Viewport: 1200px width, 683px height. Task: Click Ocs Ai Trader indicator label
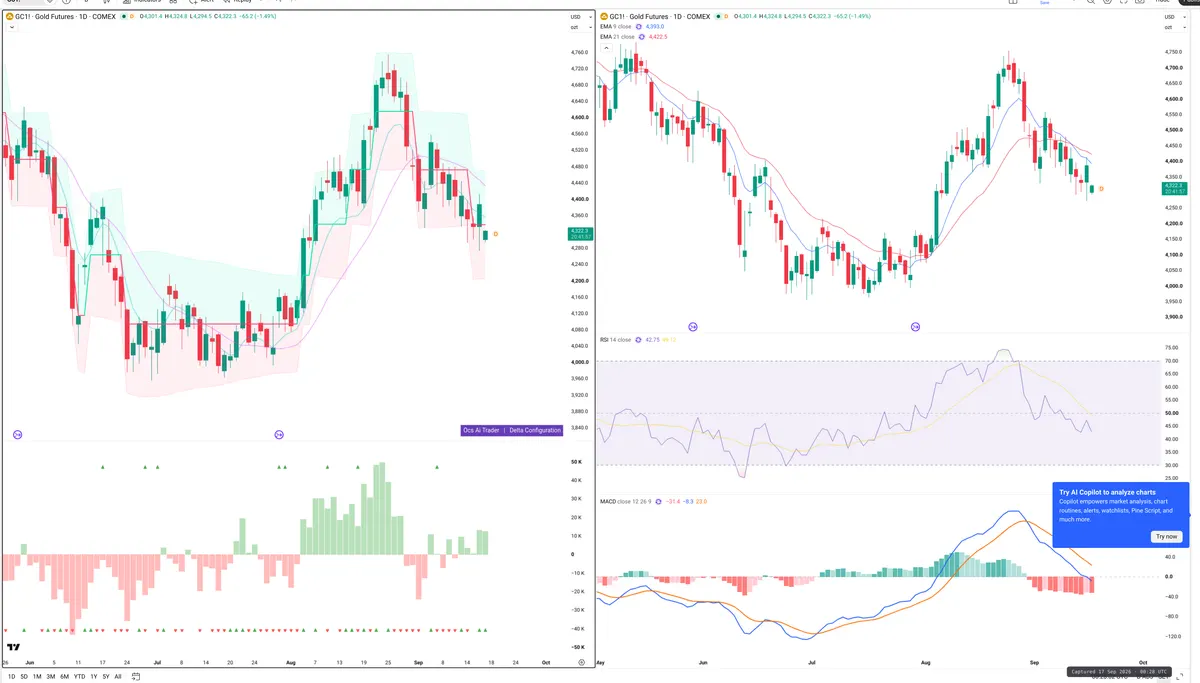tap(482, 430)
